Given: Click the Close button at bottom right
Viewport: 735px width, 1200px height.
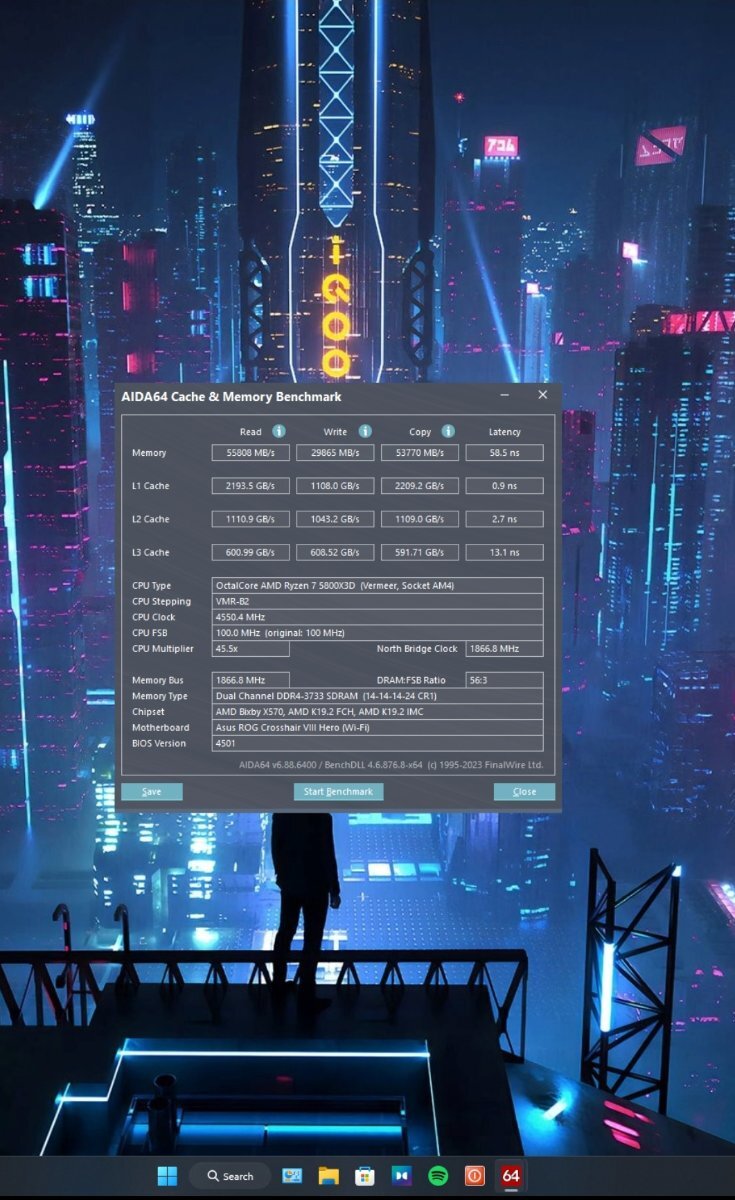Looking at the screenshot, I should (524, 792).
